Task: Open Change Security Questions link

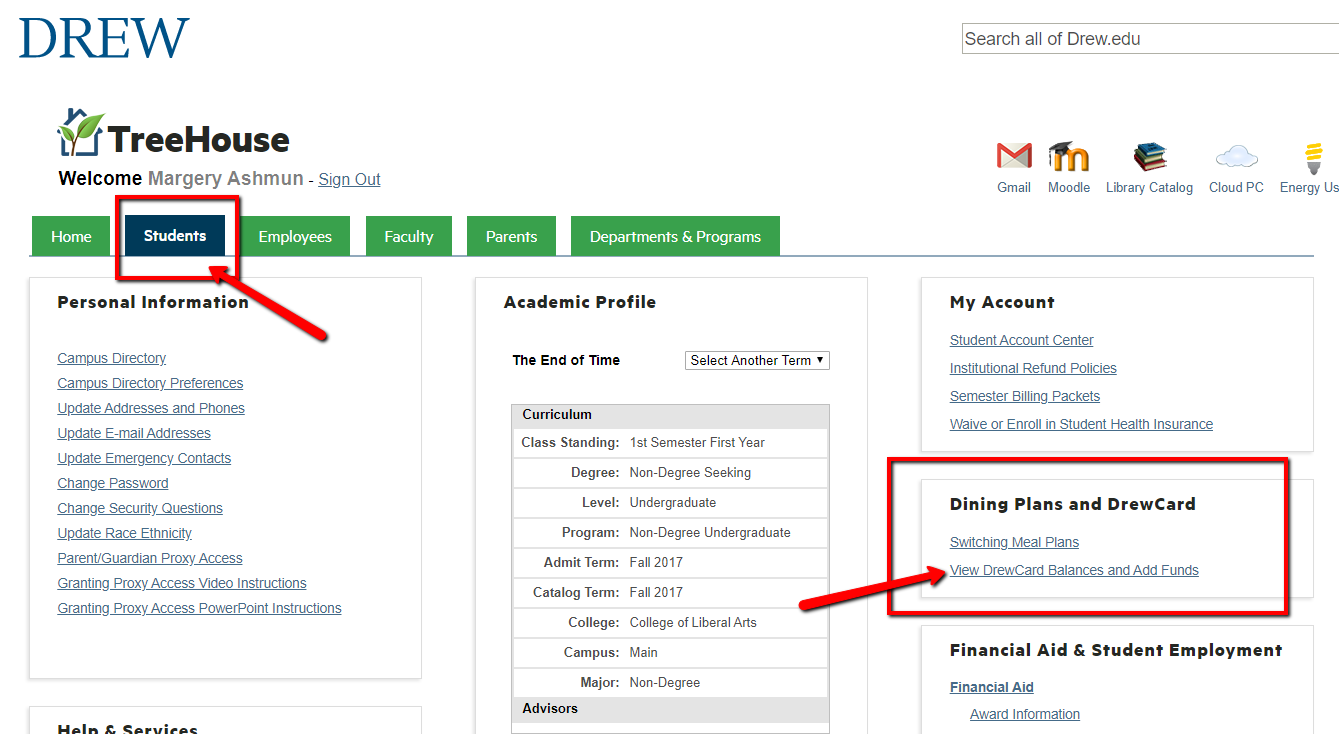Action: click(140, 508)
